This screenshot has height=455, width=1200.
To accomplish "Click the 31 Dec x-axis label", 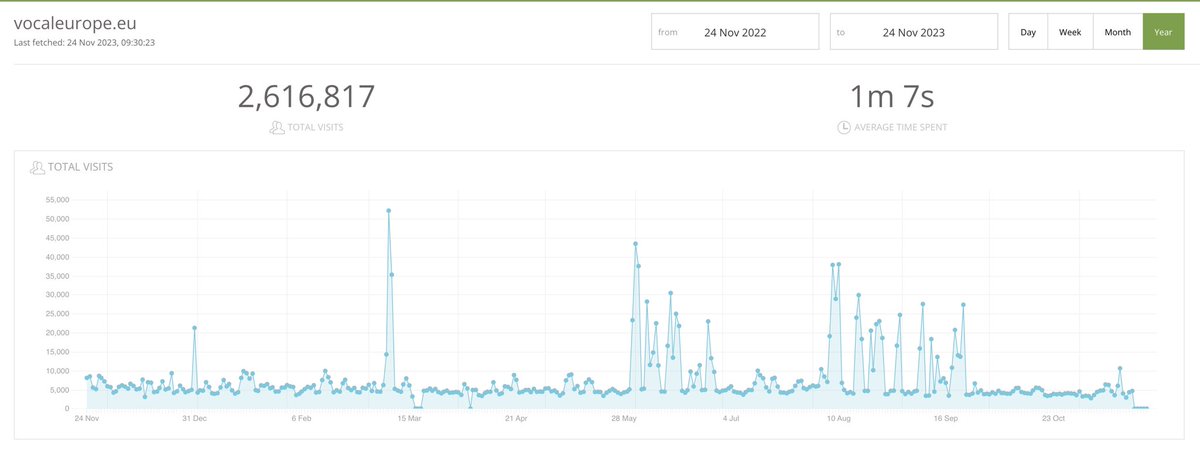I will pos(194,418).
